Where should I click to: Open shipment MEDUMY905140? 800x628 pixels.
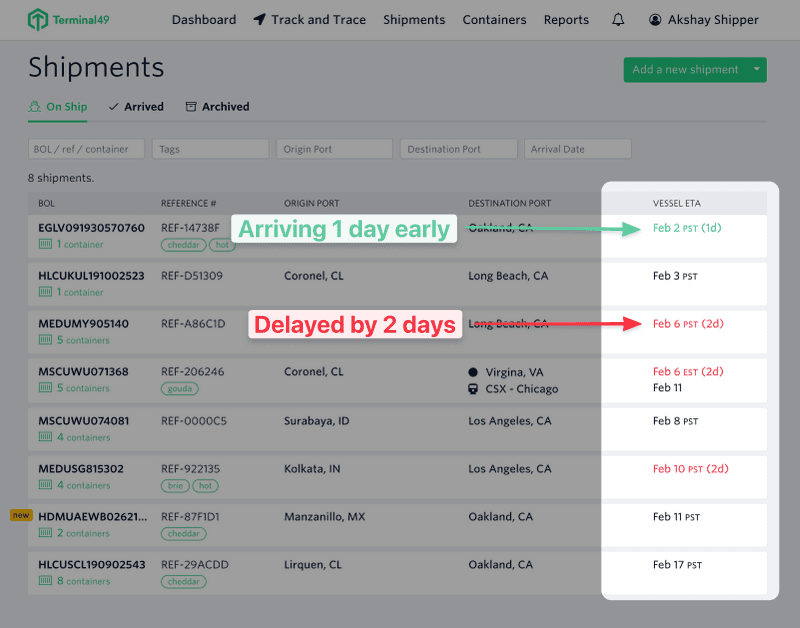coord(83,324)
